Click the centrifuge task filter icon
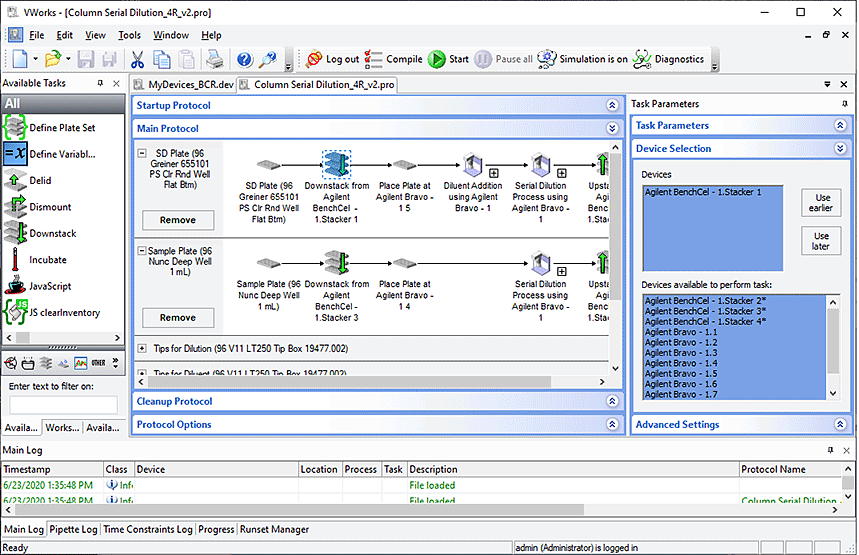 pyautogui.click(x=10, y=363)
